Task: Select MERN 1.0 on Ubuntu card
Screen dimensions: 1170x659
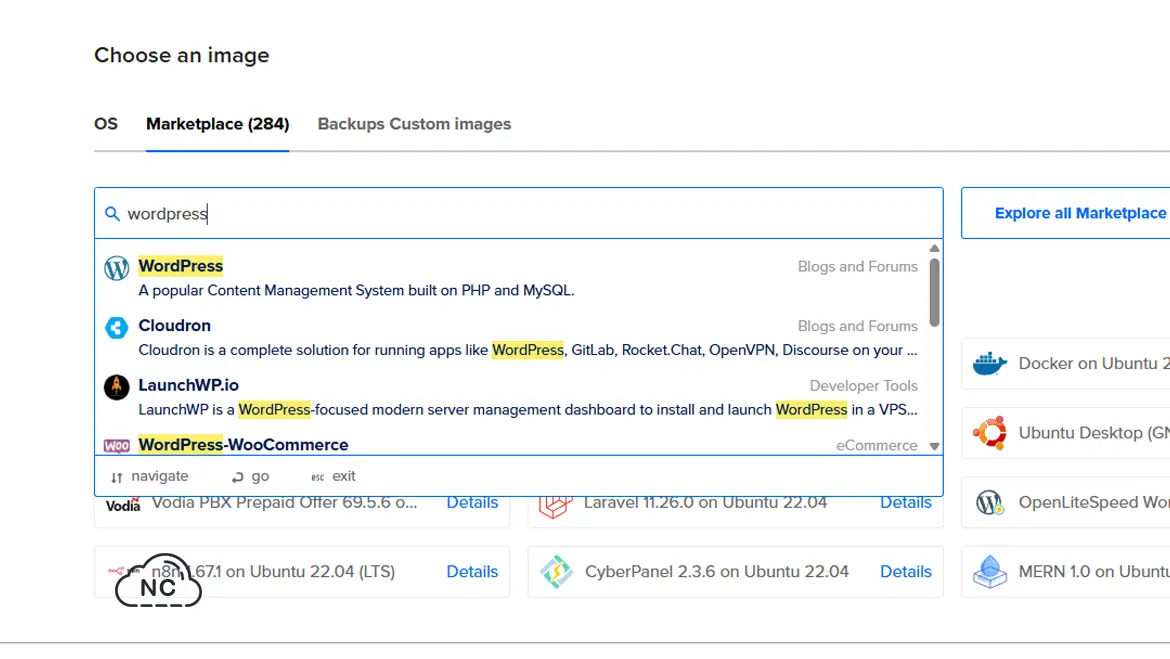Action: coord(1066,572)
